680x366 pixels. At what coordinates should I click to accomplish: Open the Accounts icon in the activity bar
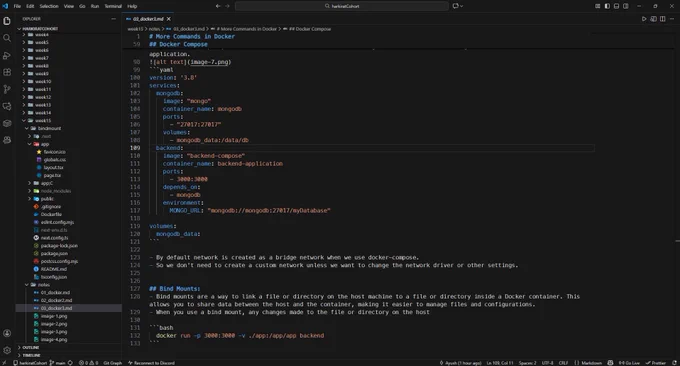(x=7, y=333)
